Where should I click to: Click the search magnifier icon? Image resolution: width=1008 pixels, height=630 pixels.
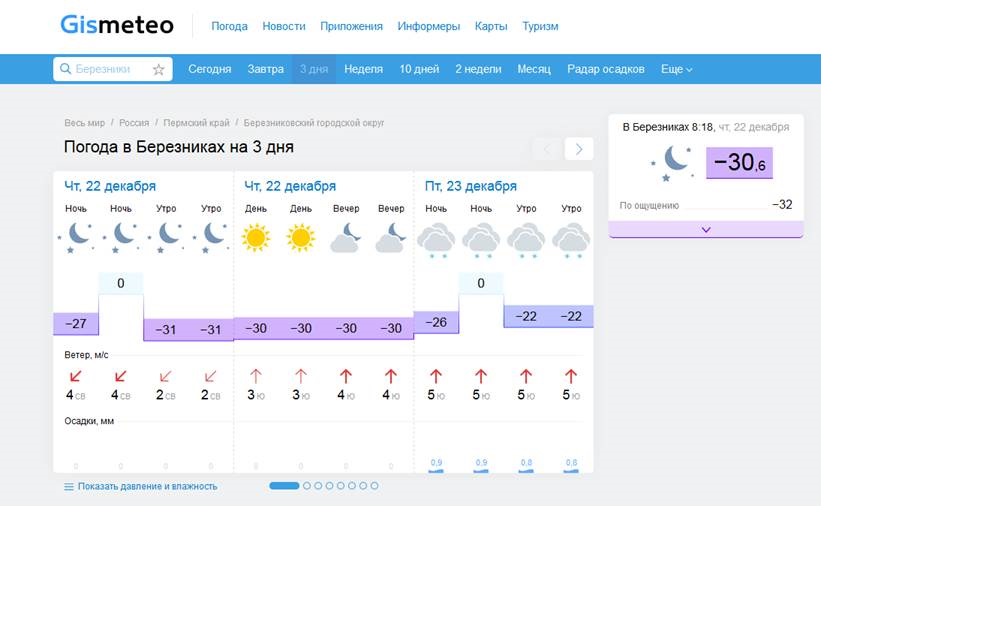tap(66, 69)
